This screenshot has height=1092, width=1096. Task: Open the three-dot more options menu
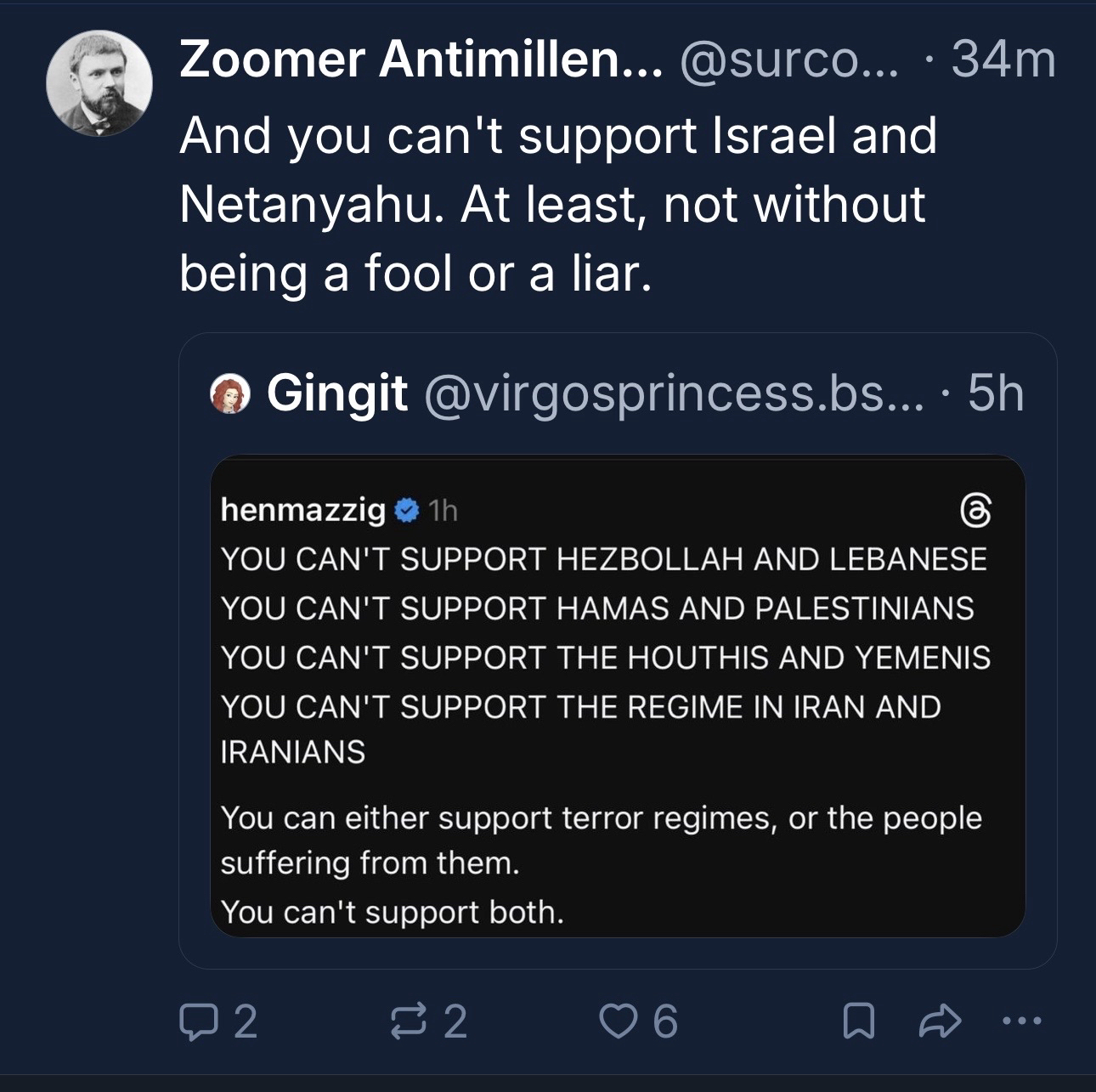coord(1020,1021)
